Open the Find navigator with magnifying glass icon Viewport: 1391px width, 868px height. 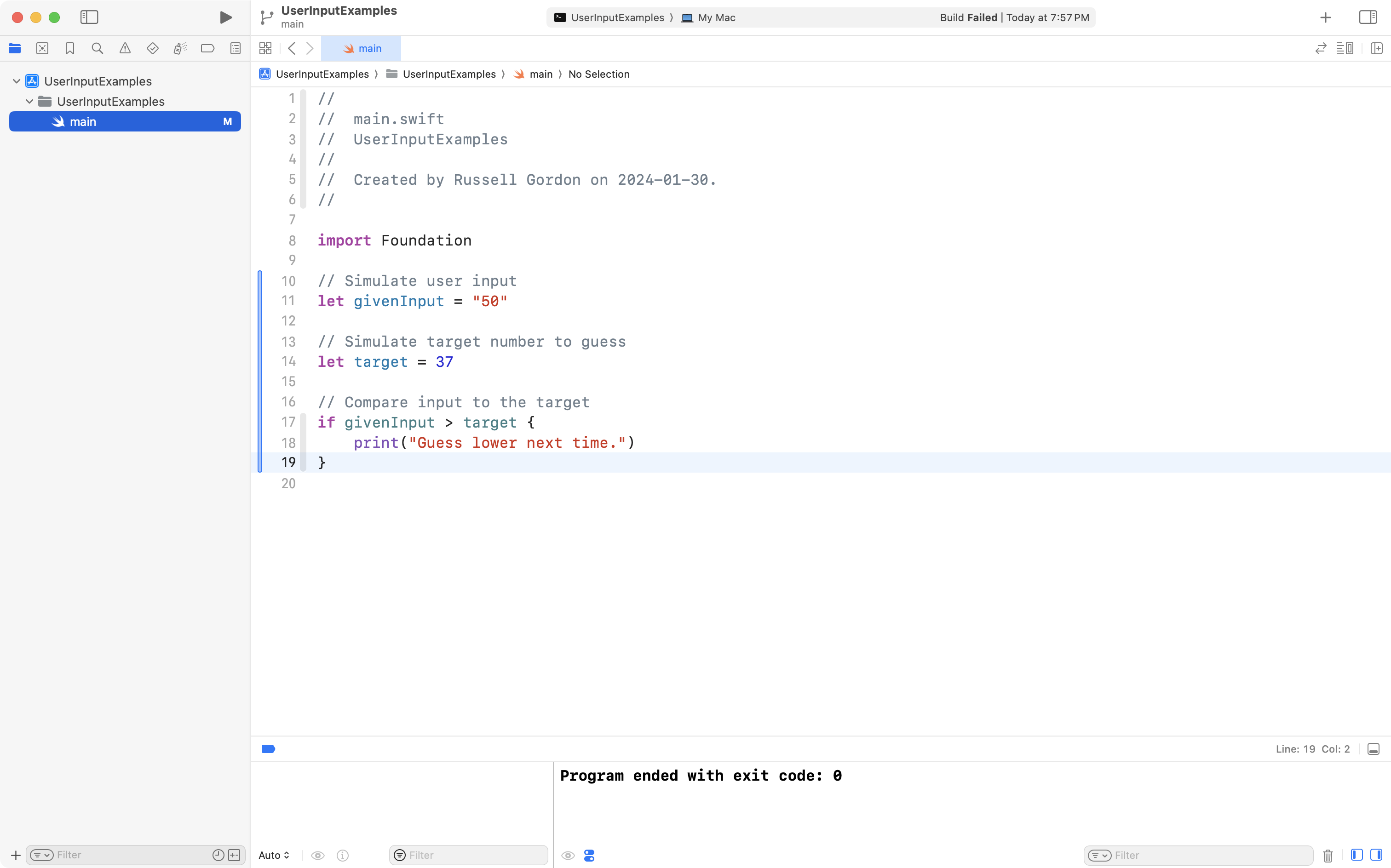[98, 48]
